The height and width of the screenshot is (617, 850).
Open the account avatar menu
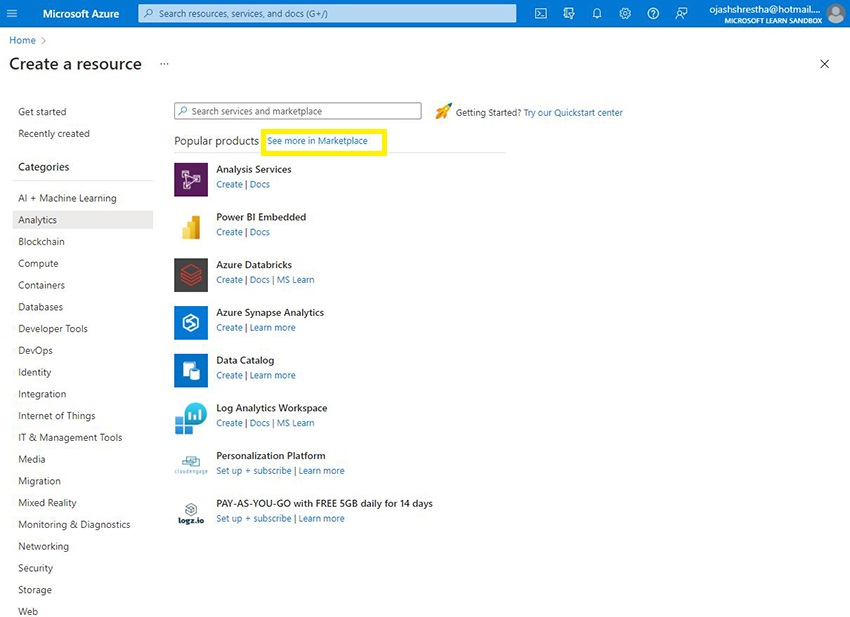pyautogui.click(x=835, y=14)
